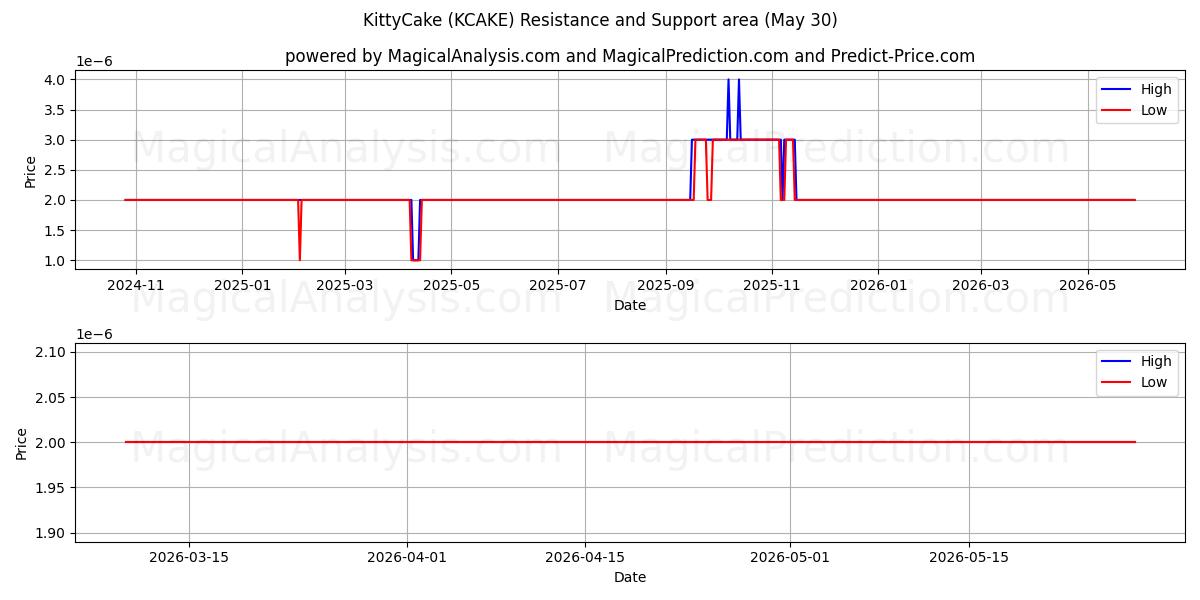Click the '2024-11' x-axis tick label
The image size is (1200, 600).
(x=136, y=285)
